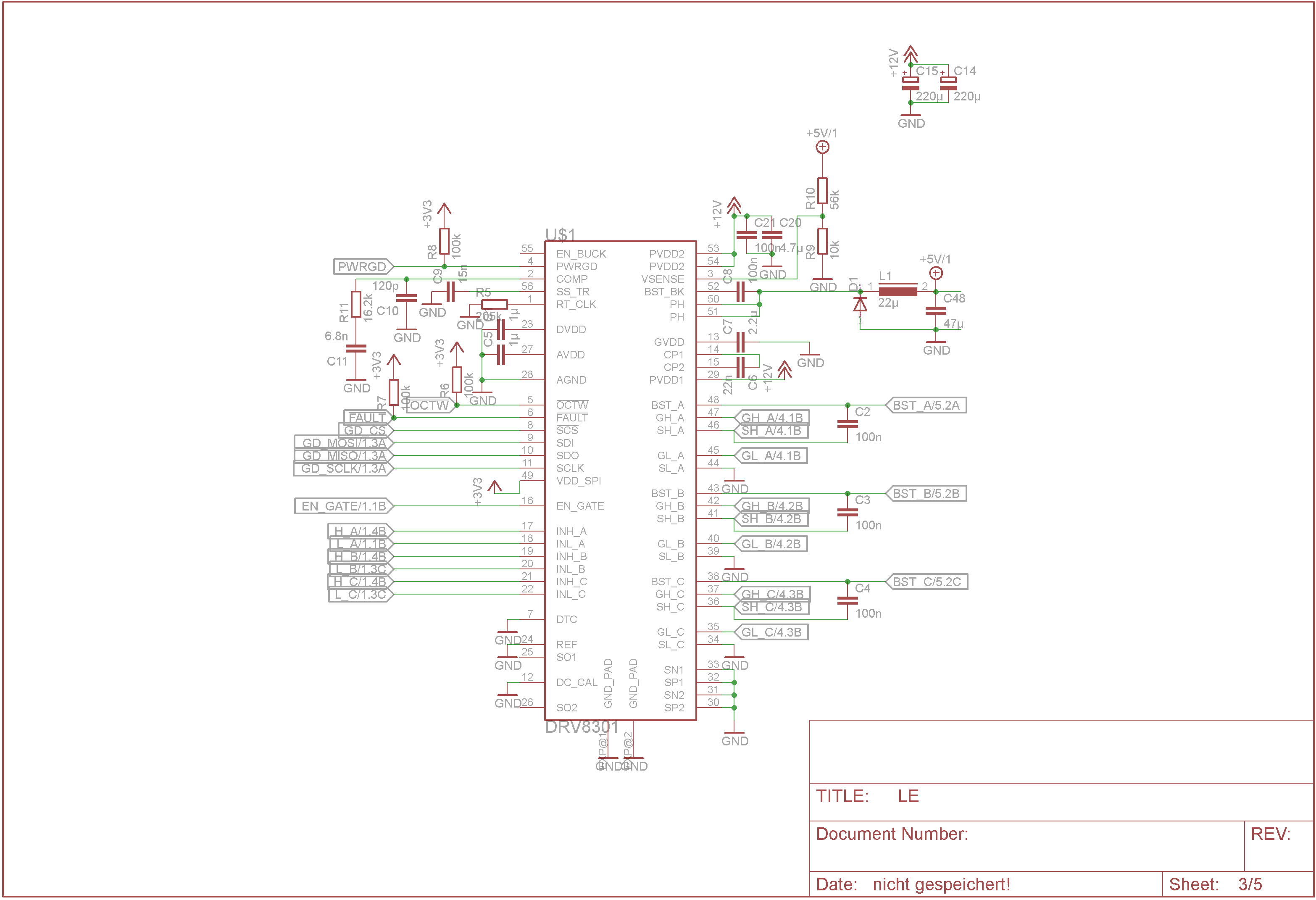Select the H_B/1.4B input label
Image resolution: width=1316 pixels, height=900 pixels.
(361, 557)
